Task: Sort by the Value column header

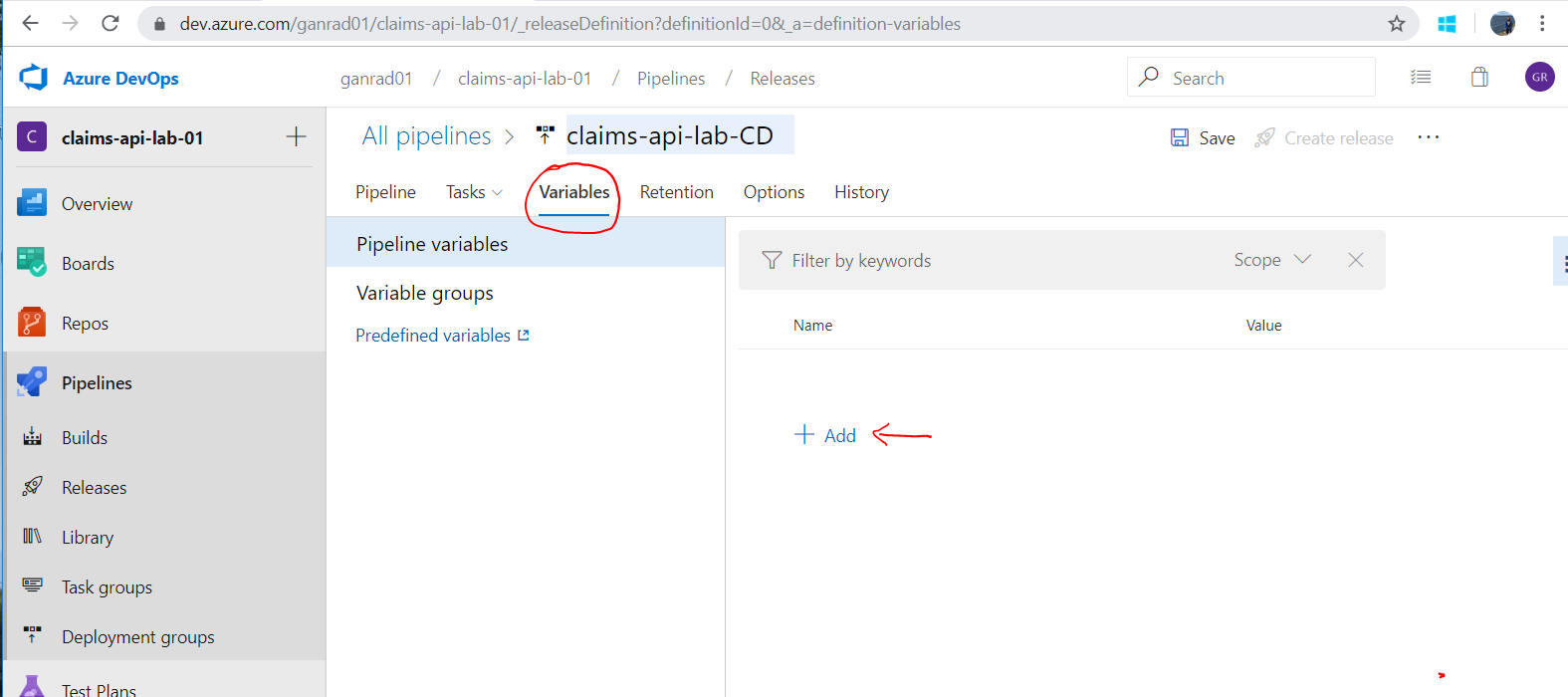Action: coord(1263,326)
